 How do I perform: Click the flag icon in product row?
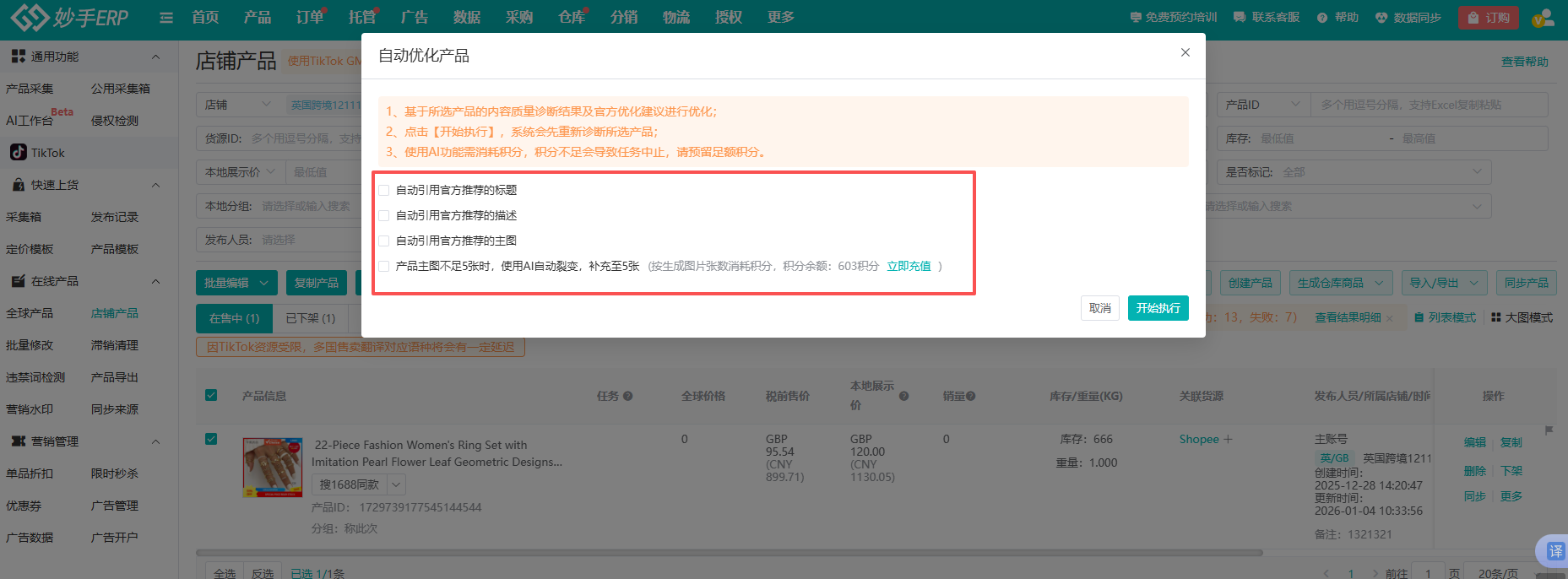(1549, 430)
